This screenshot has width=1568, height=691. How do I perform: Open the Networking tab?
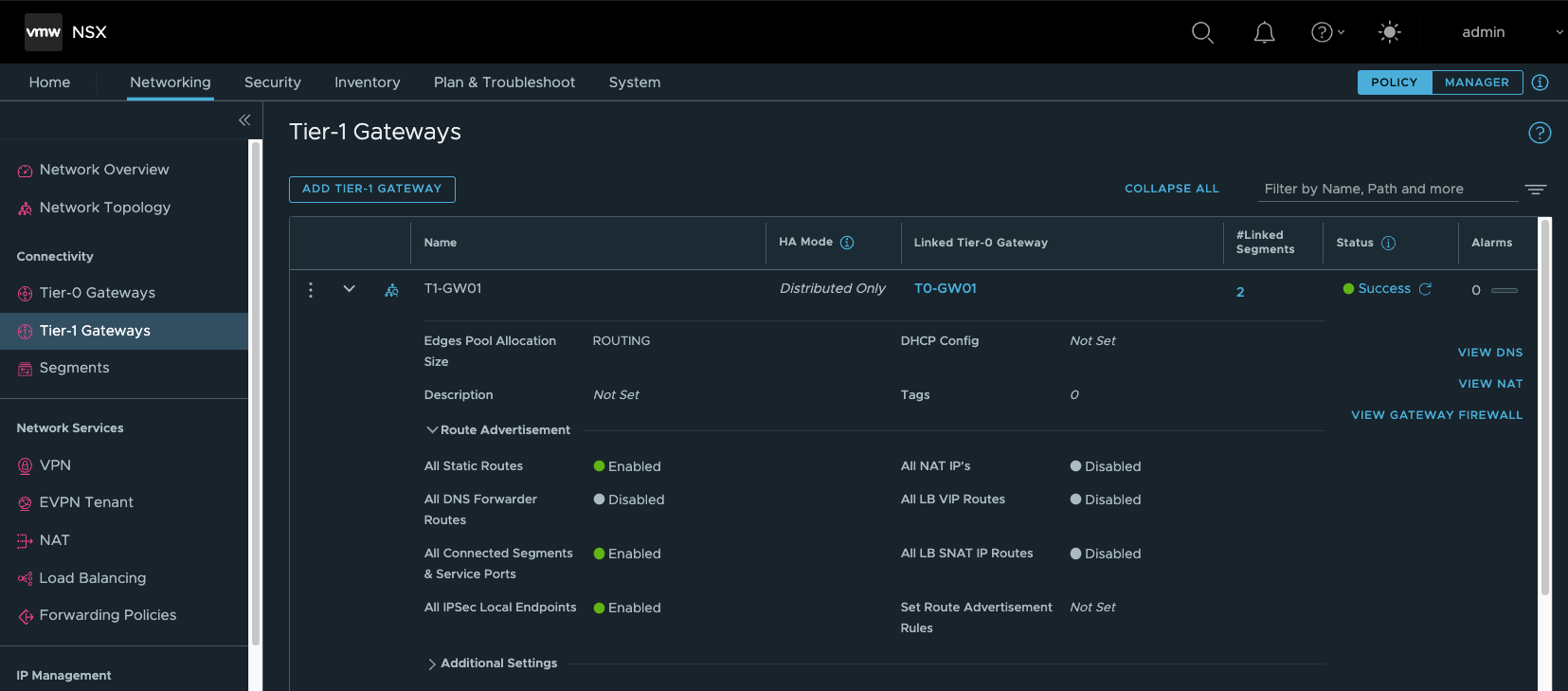pyautogui.click(x=171, y=82)
